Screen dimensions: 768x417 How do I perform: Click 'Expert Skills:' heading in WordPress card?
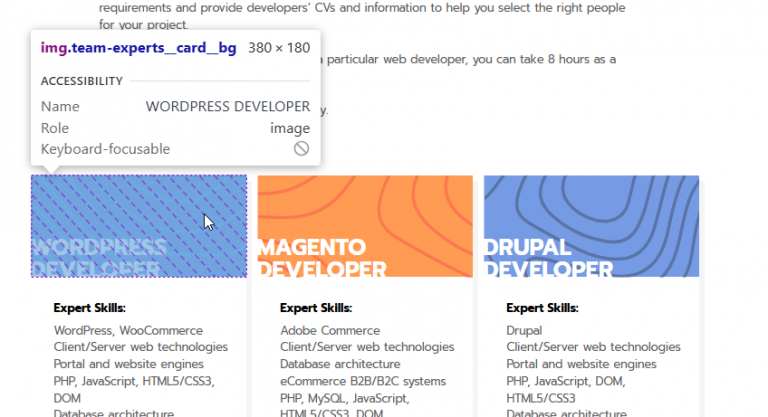pyautogui.click(x=90, y=308)
